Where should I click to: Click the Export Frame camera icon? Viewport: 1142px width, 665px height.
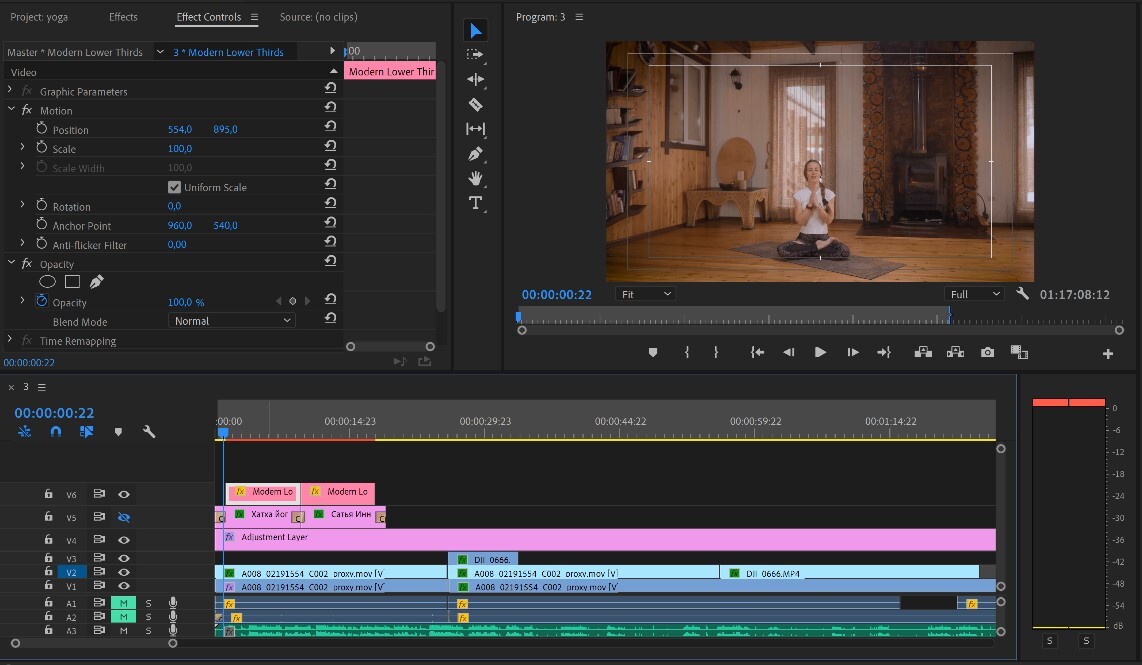click(988, 352)
